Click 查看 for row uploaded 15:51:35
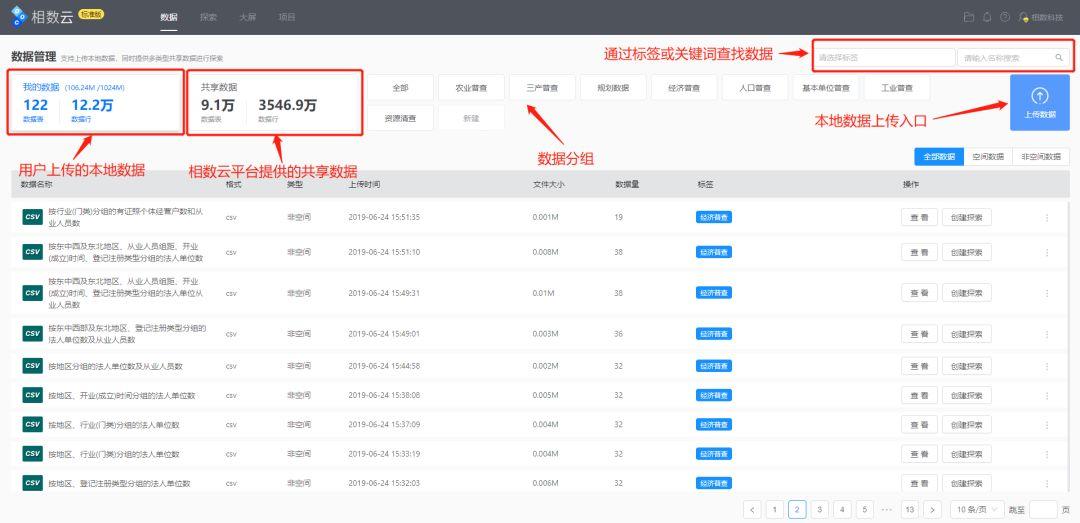The height and width of the screenshot is (523, 1080). tap(920, 217)
